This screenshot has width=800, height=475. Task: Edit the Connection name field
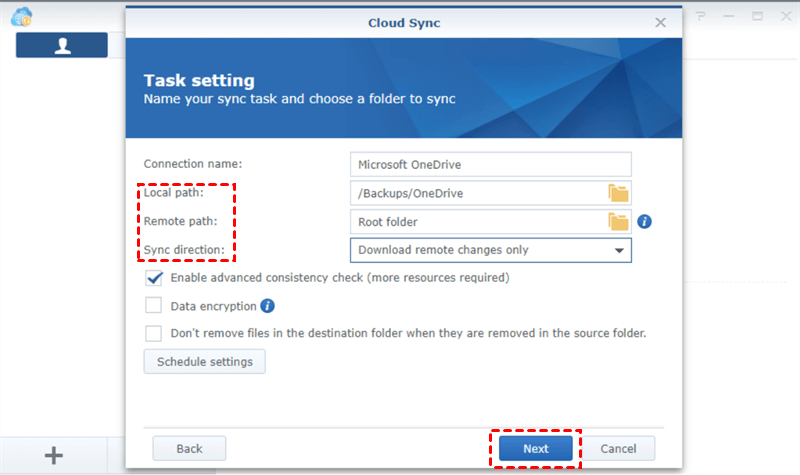pyautogui.click(x=490, y=164)
